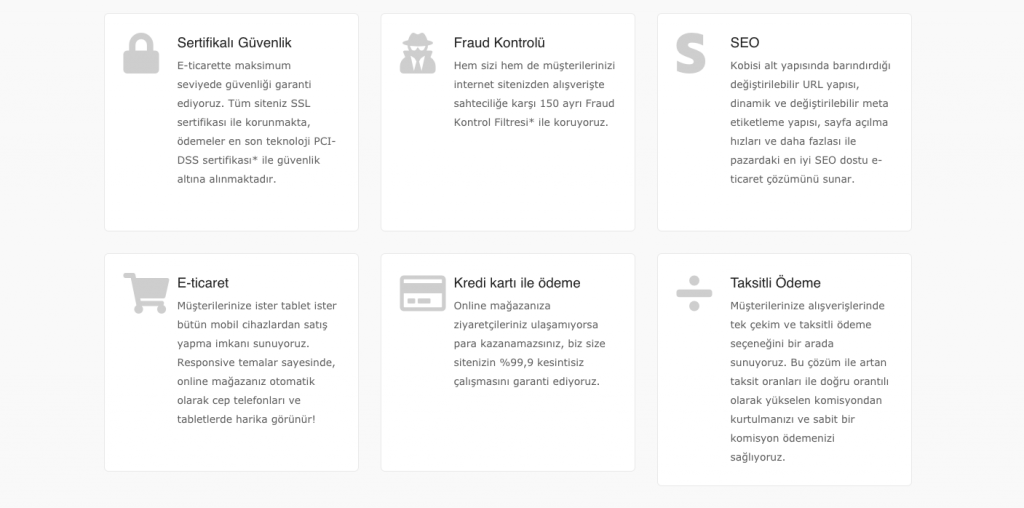Click the Taksitli Ödeme division icon
This screenshot has width=1024, height=508.
[694, 293]
